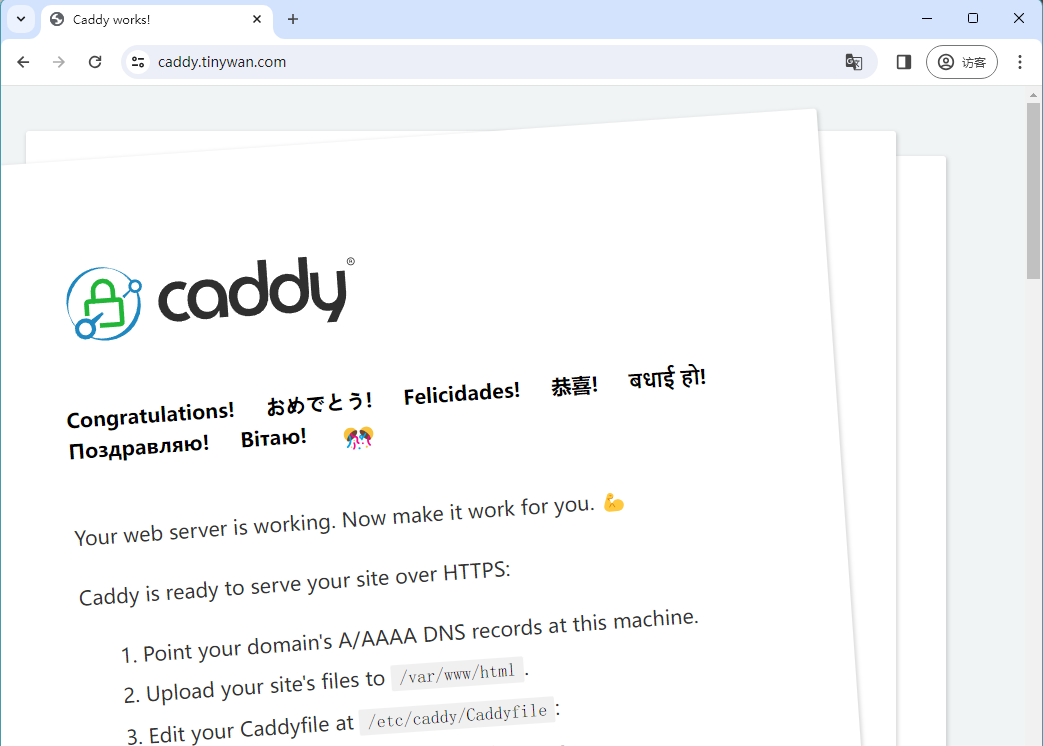Click the flexed biceps emoji
Viewport: 1043px width, 746px height.
(613, 503)
